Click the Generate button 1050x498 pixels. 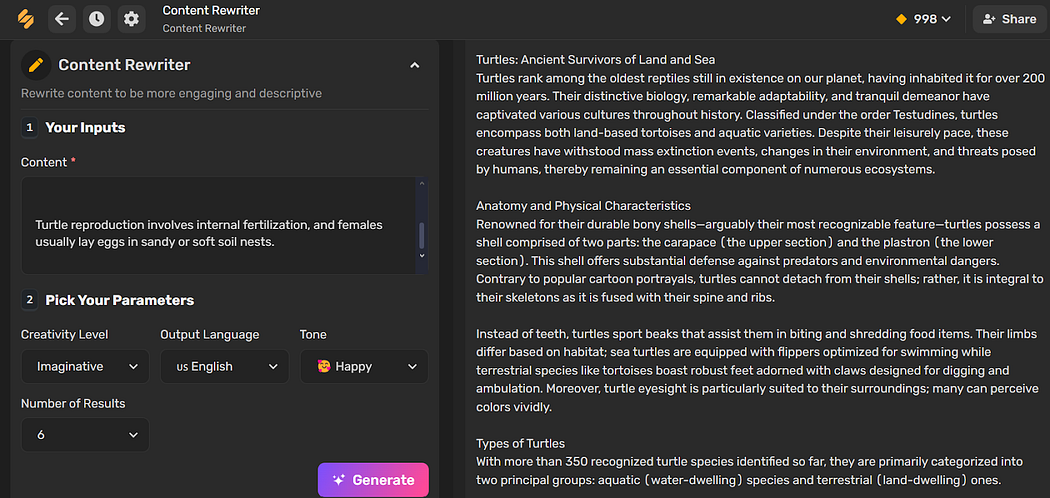point(373,480)
